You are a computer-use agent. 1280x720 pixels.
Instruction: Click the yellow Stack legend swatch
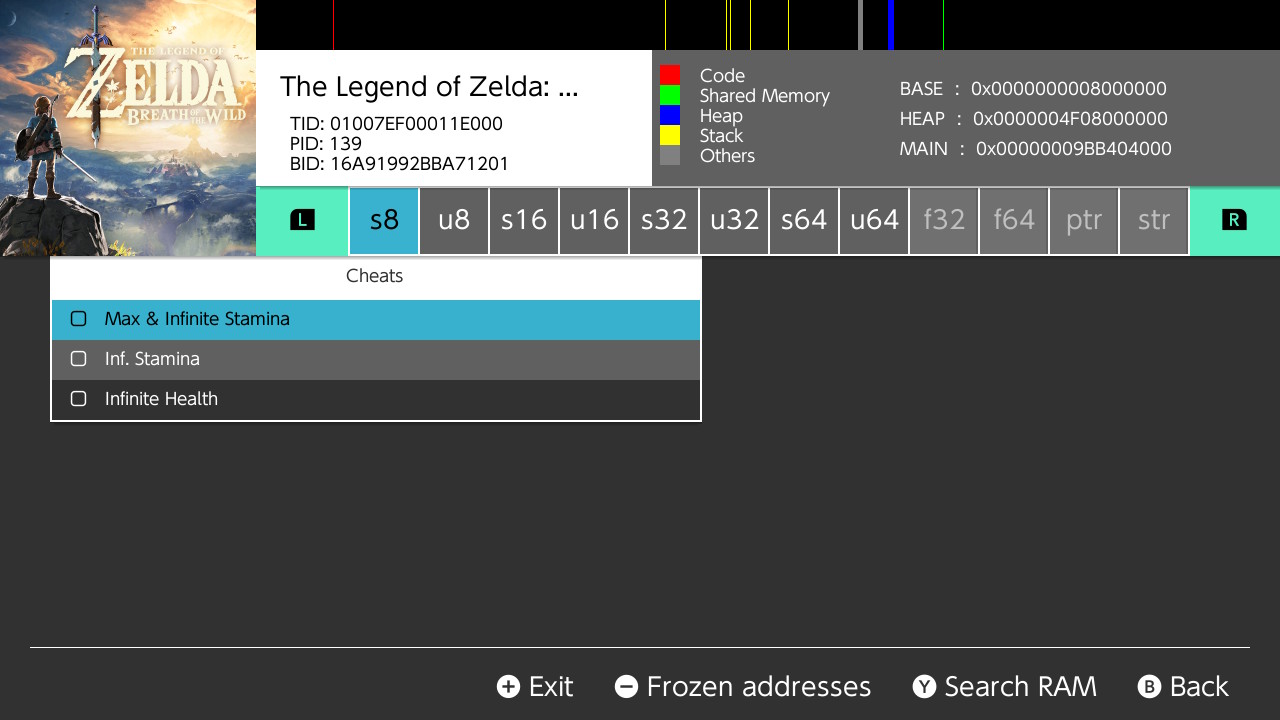670,135
